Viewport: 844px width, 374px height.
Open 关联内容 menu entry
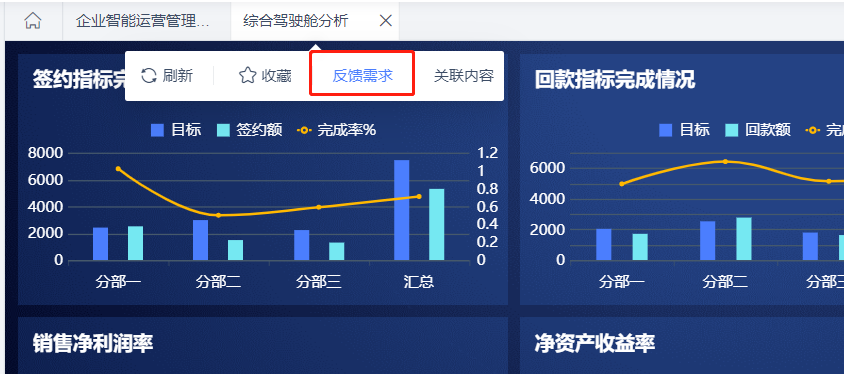pyautogui.click(x=463, y=76)
